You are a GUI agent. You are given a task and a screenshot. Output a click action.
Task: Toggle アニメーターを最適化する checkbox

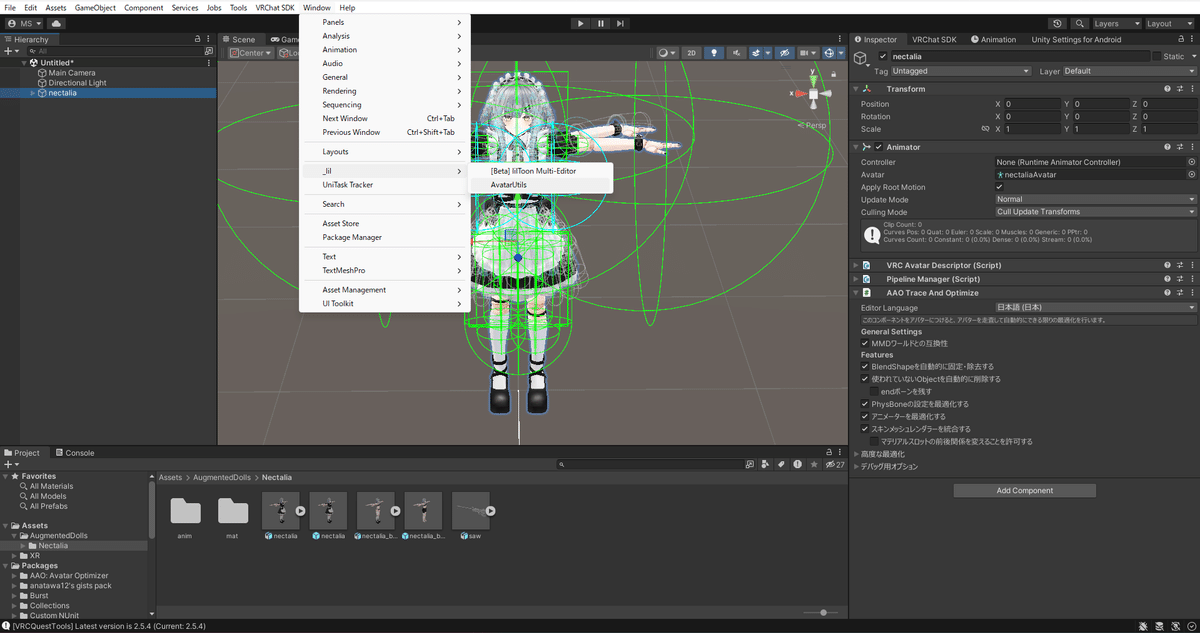click(865, 416)
